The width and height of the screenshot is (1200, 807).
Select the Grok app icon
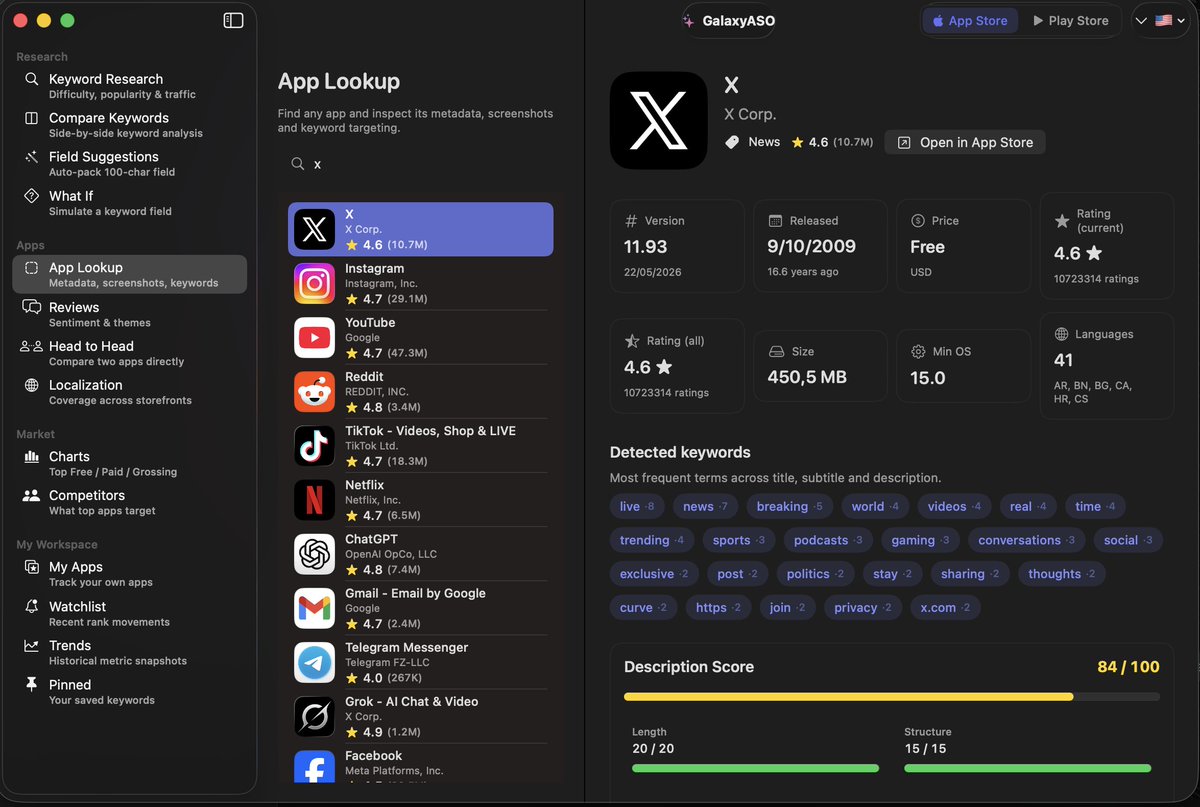click(314, 716)
